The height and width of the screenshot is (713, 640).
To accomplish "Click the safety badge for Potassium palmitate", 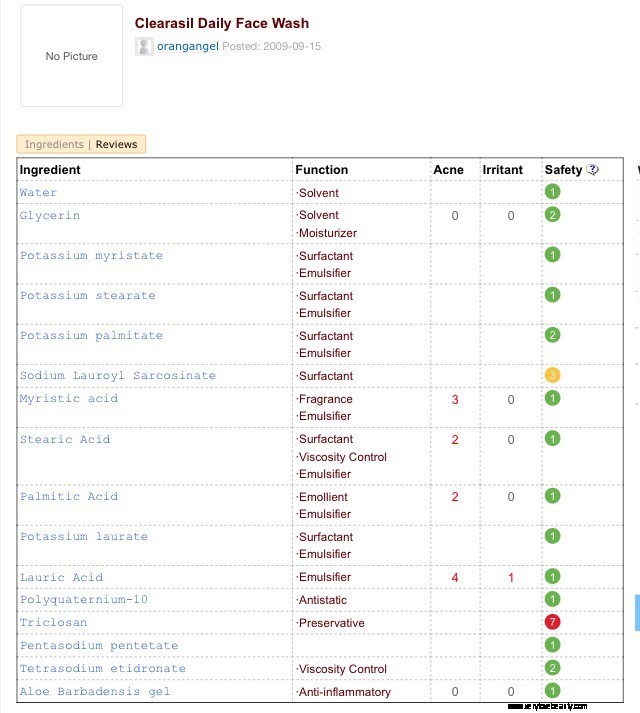I will (552, 335).
